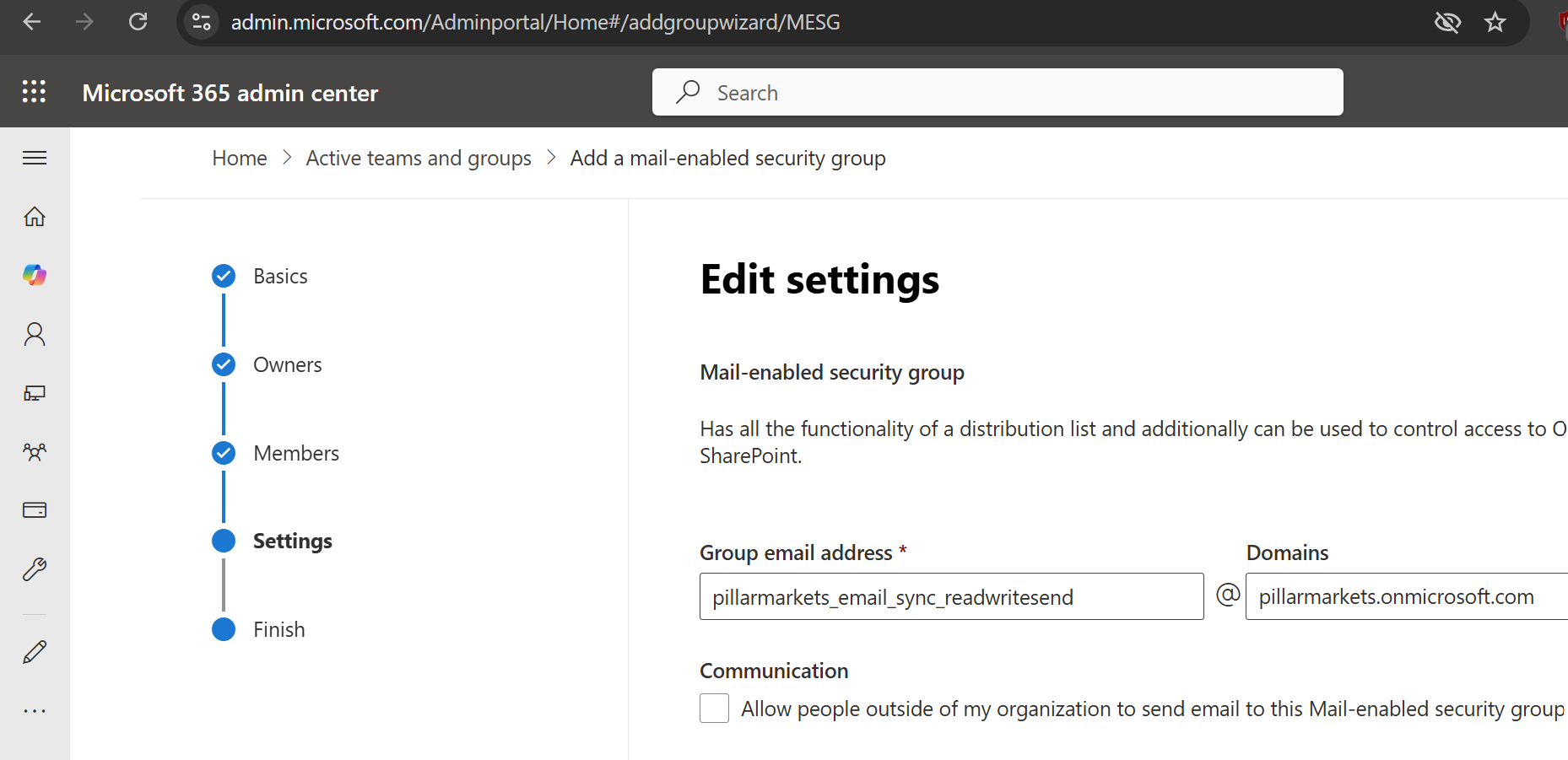Viewport: 1568px width, 760px height.
Task: Enable external email sending to this group
Action: coord(714,709)
